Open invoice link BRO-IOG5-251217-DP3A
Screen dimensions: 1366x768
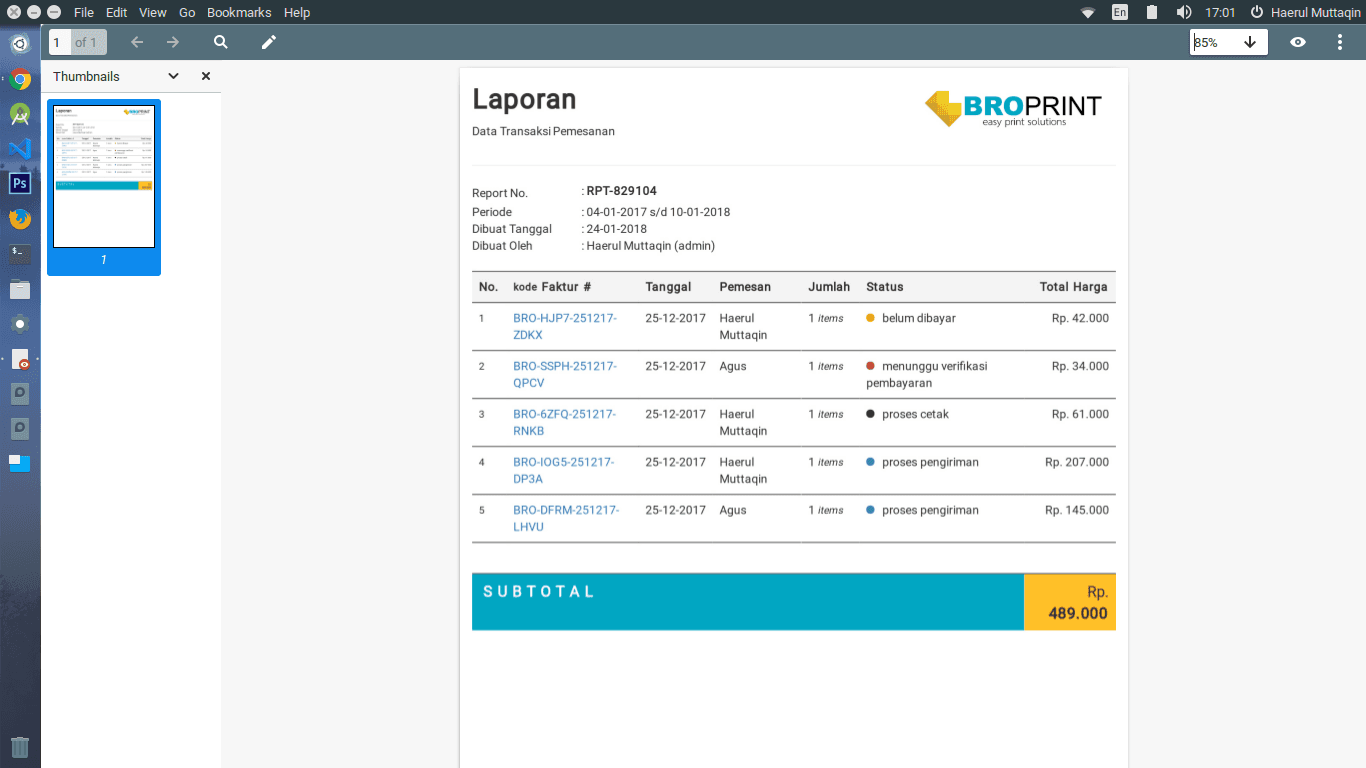click(564, 470)
